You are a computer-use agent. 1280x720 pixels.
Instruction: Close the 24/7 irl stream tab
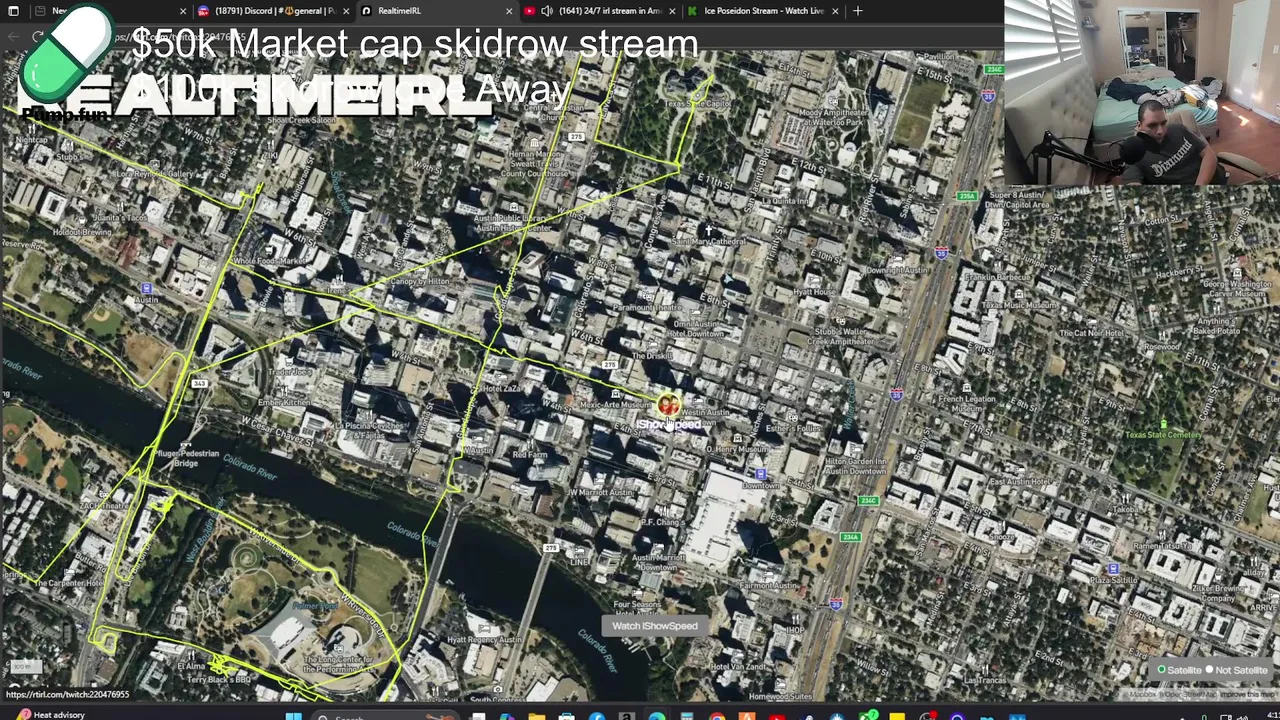[672, 11]
